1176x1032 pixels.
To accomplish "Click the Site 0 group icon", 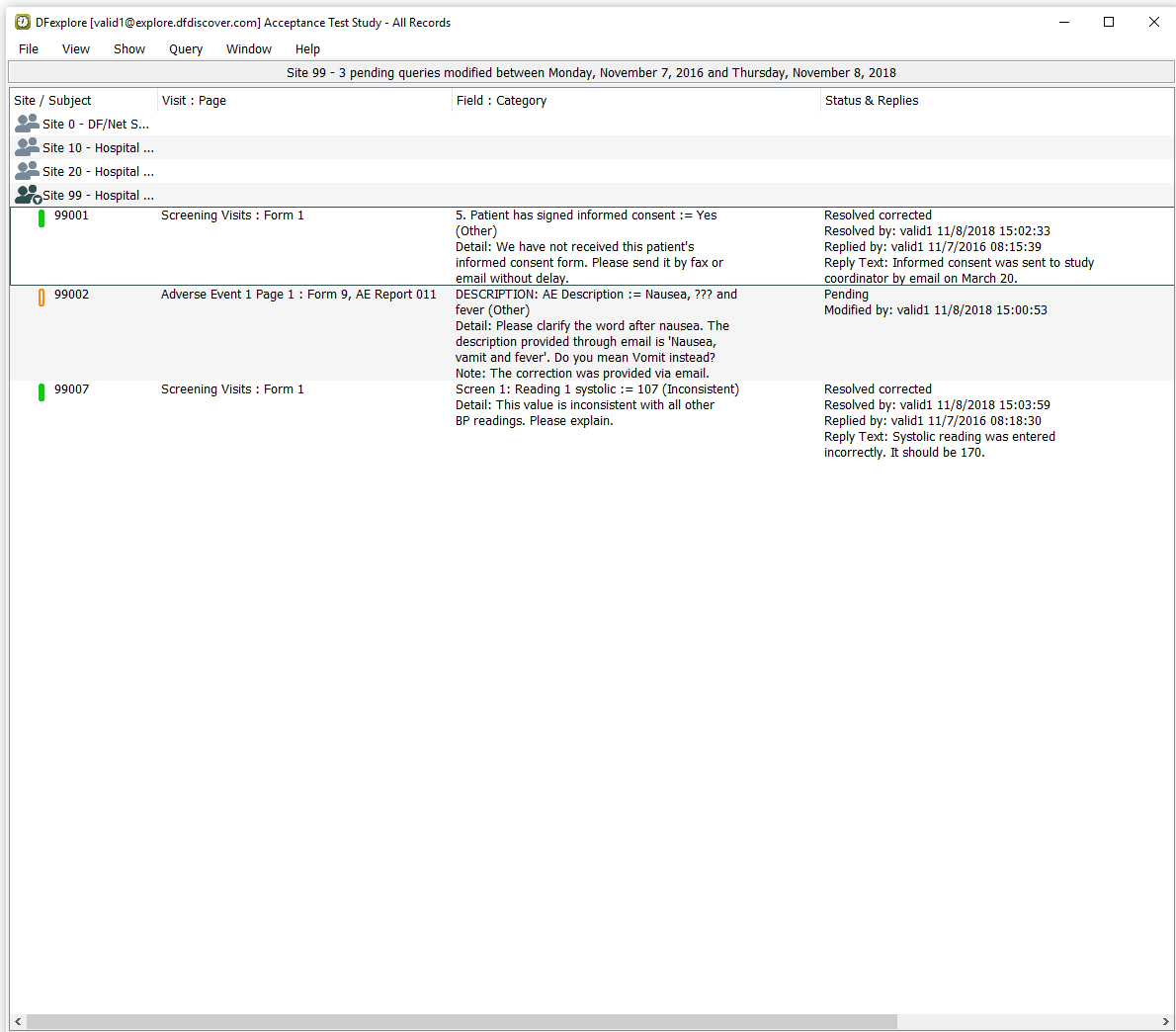I will pos(27,124).
